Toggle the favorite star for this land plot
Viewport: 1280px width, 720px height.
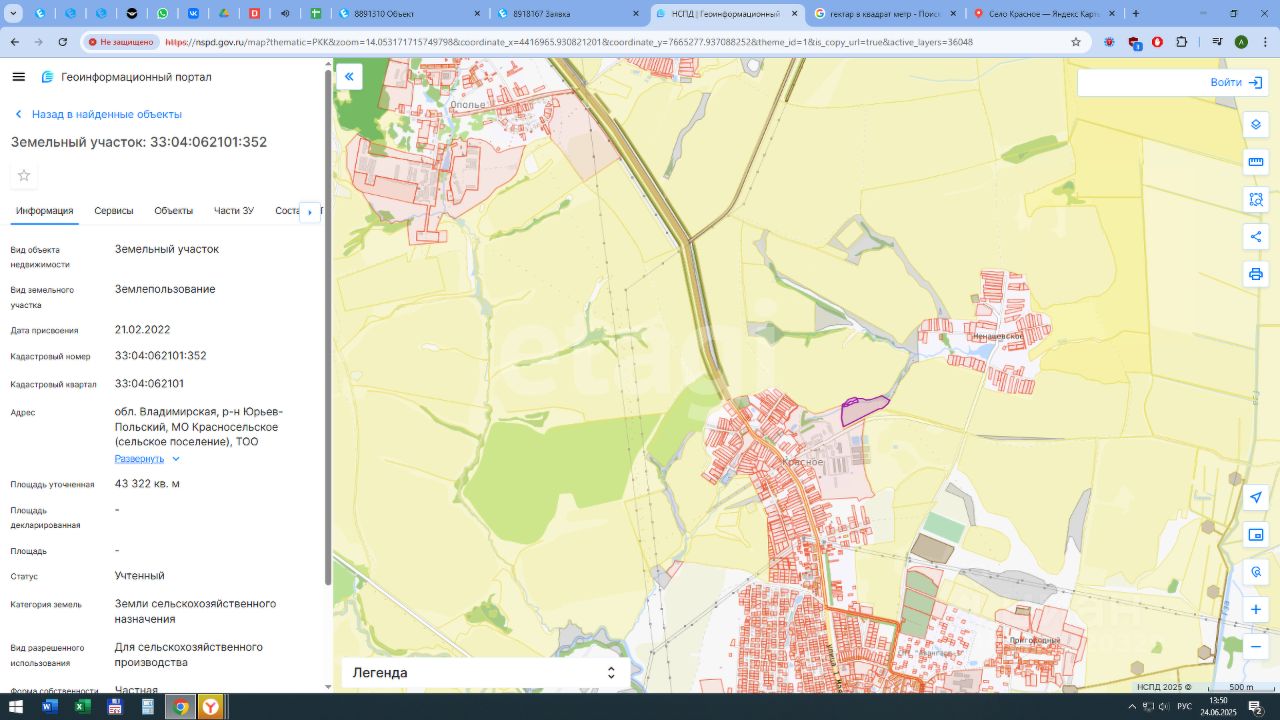point(24,176)
